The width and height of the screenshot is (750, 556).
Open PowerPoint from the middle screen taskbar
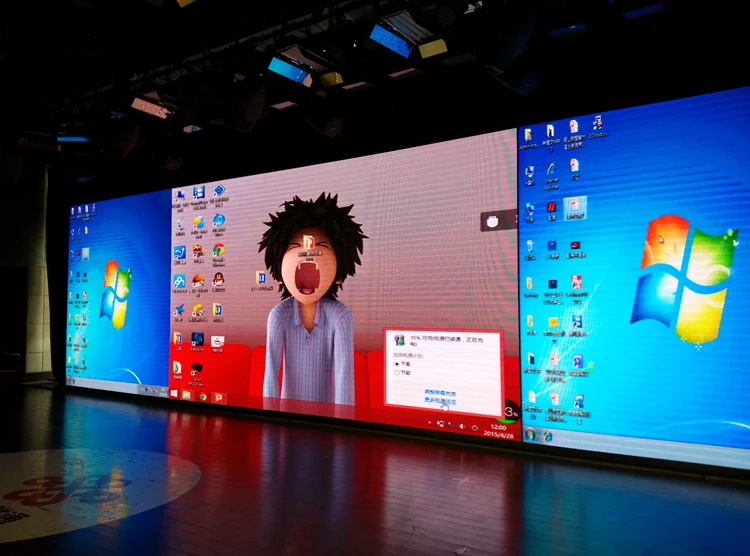pyautogui.click(x=219, y=398)
